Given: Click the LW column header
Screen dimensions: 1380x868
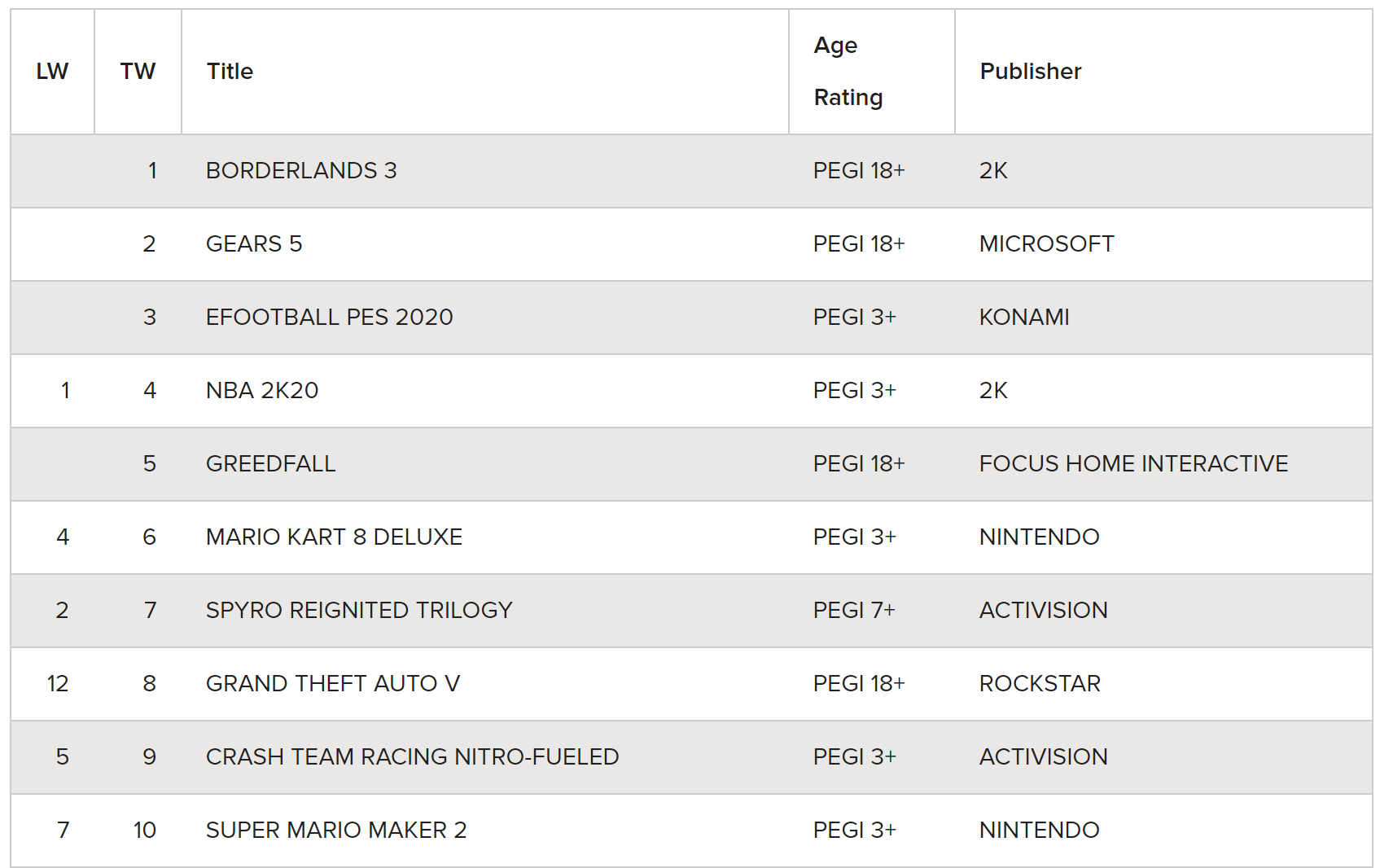Looking at the screenshot, I should tap(52, 72).
